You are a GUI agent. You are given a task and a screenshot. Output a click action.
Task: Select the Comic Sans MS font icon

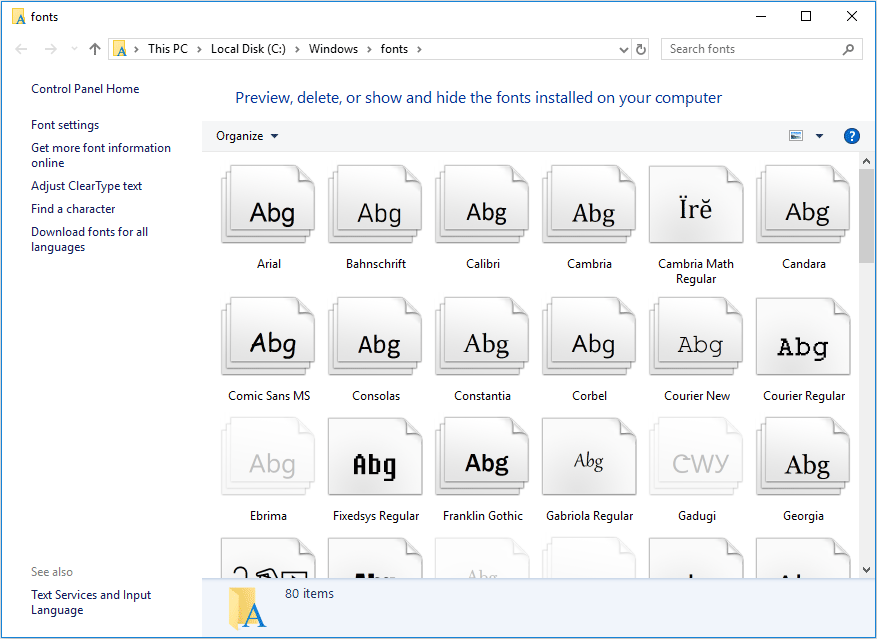tap(268, 336)
